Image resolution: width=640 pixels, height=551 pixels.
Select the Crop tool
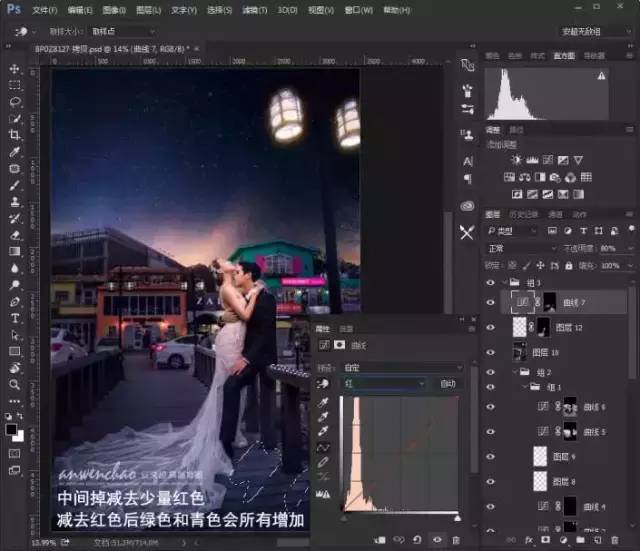tap(15, 135)
